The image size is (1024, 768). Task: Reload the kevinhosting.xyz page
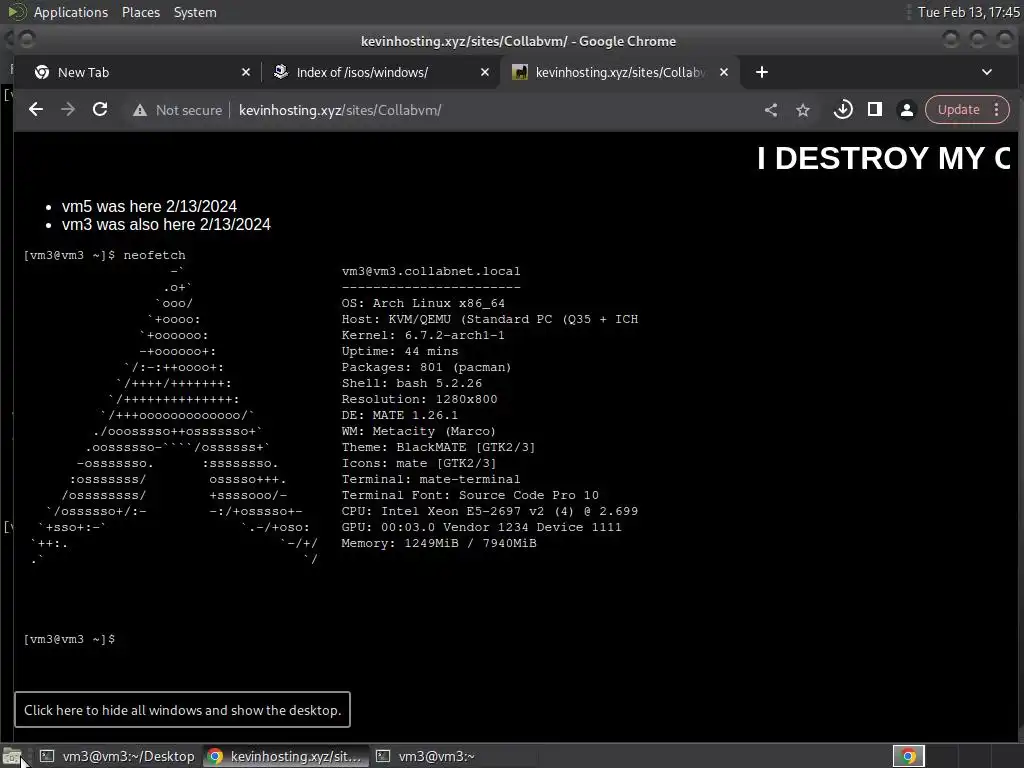(100, 110)
